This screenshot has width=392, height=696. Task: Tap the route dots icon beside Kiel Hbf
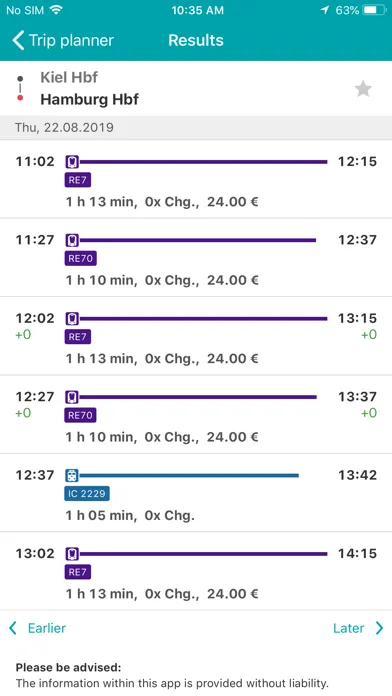[x=20, y=88]
